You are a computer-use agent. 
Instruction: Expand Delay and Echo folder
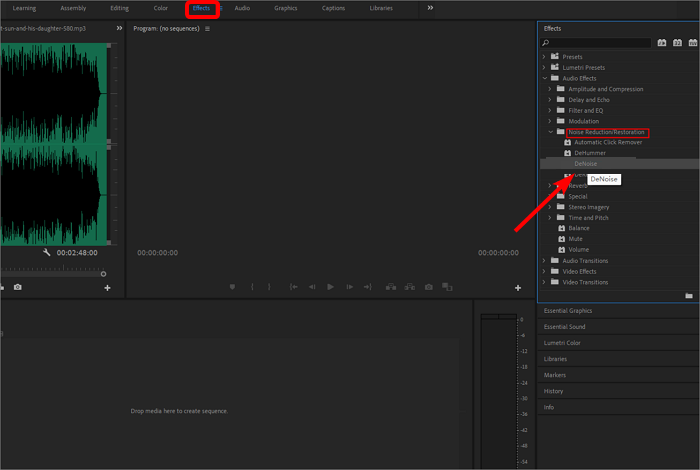coord(550,100)
